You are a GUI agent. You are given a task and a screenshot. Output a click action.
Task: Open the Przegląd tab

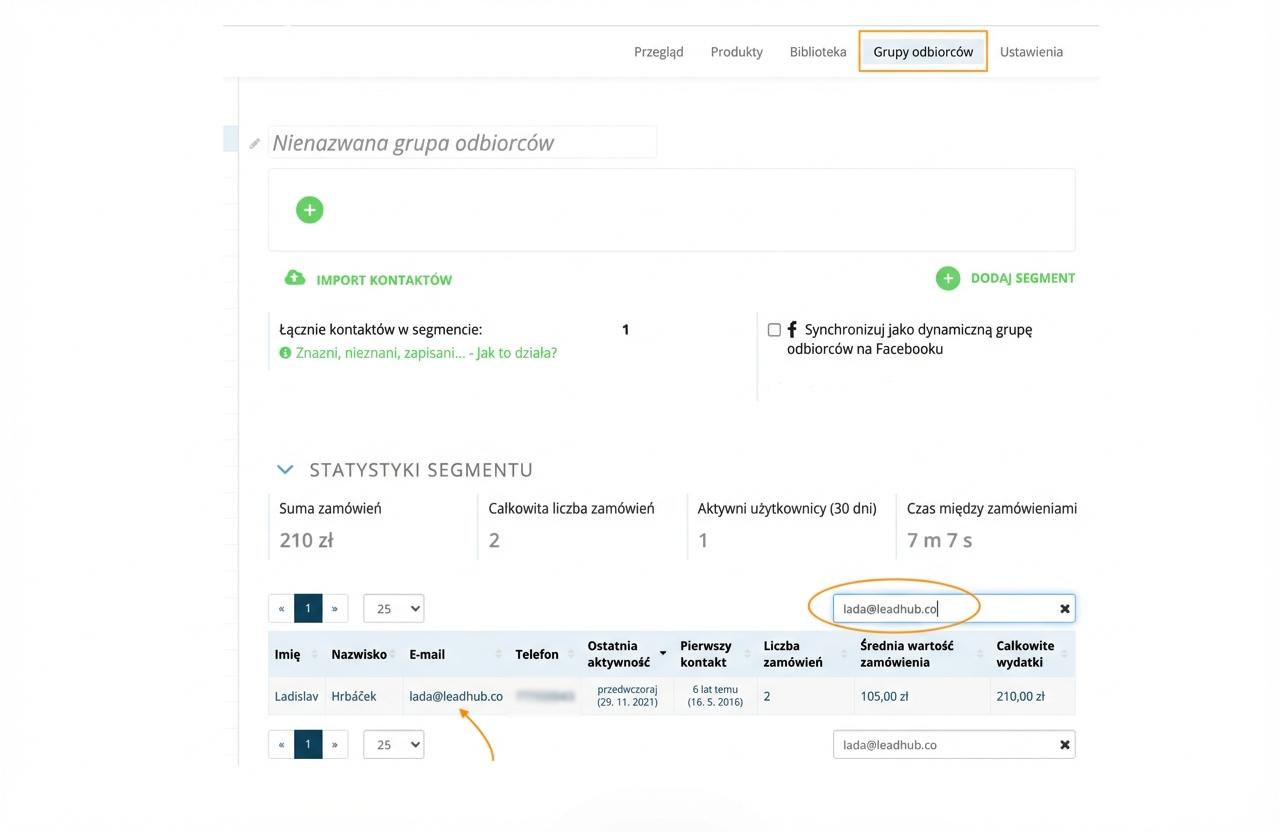(x=659, y=52)
